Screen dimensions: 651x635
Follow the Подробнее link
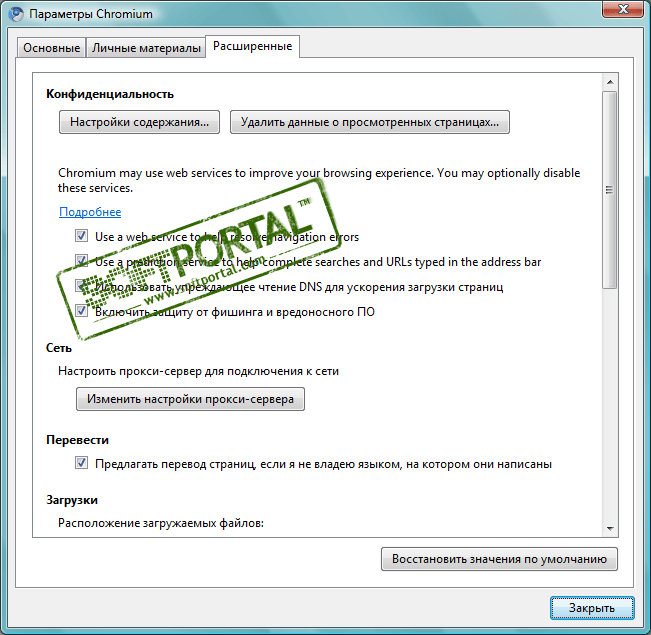pyautogui.click(x=90, y=212)
